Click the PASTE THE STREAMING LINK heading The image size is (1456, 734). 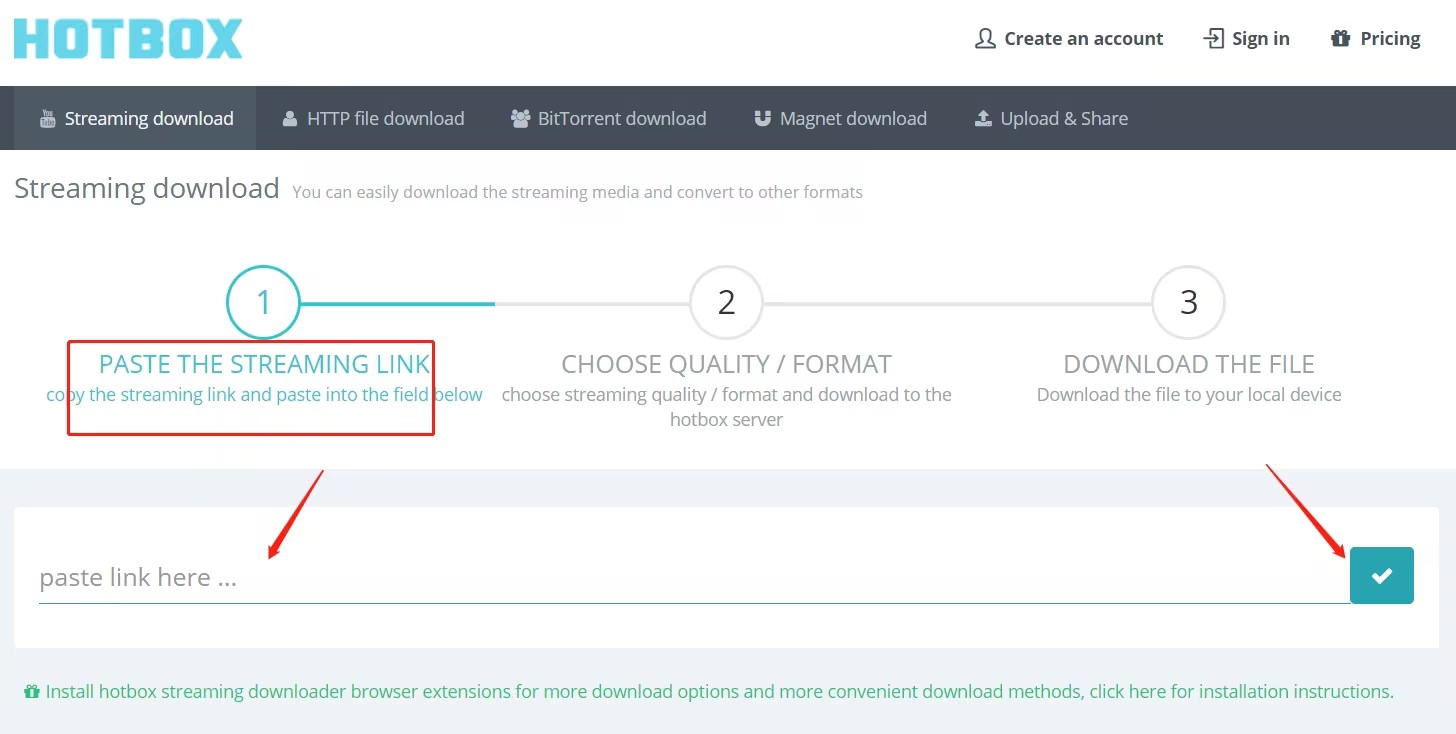[x=265, y=364]
